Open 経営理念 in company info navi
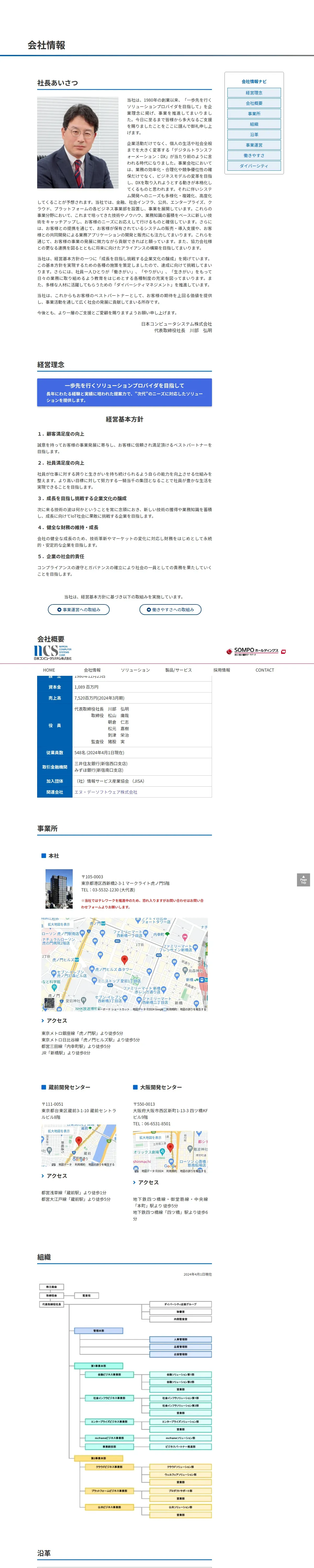Screen dimensions: 314x1568 point(254,93)
